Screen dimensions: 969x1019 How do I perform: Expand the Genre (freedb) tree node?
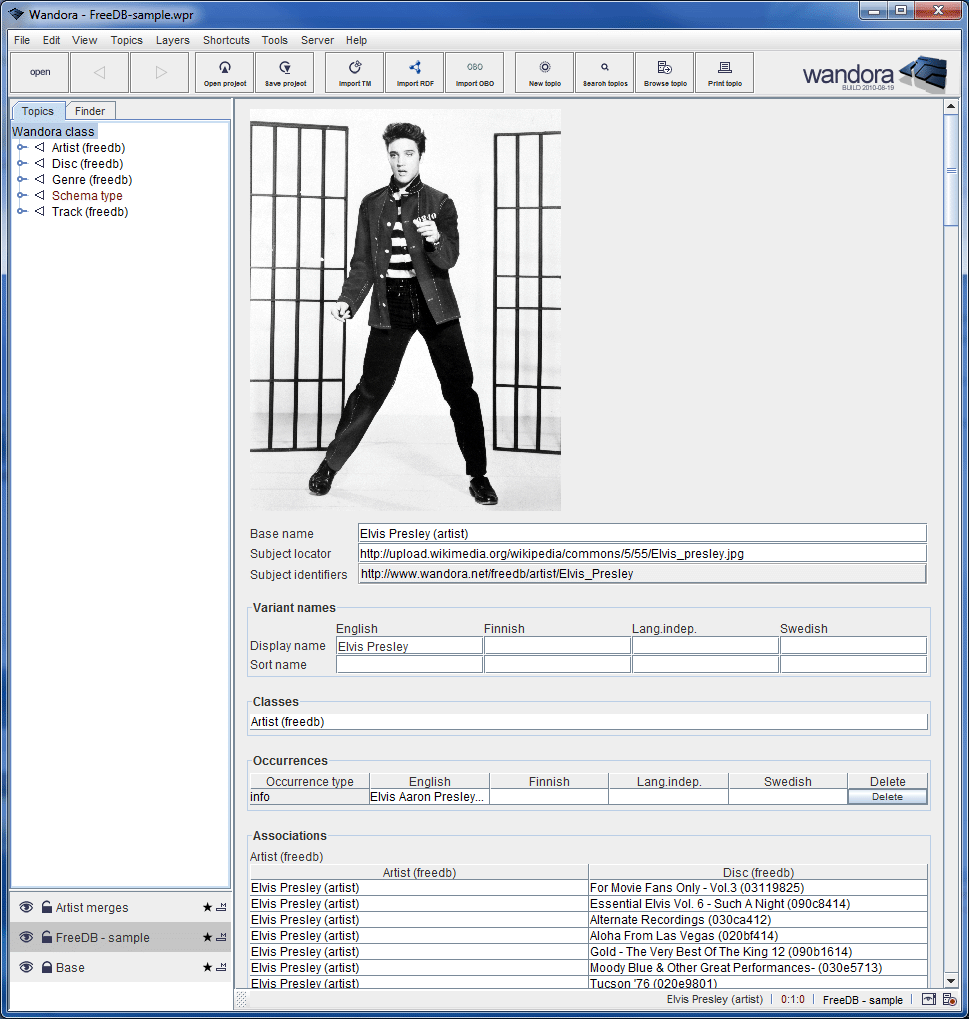point(21,179)
